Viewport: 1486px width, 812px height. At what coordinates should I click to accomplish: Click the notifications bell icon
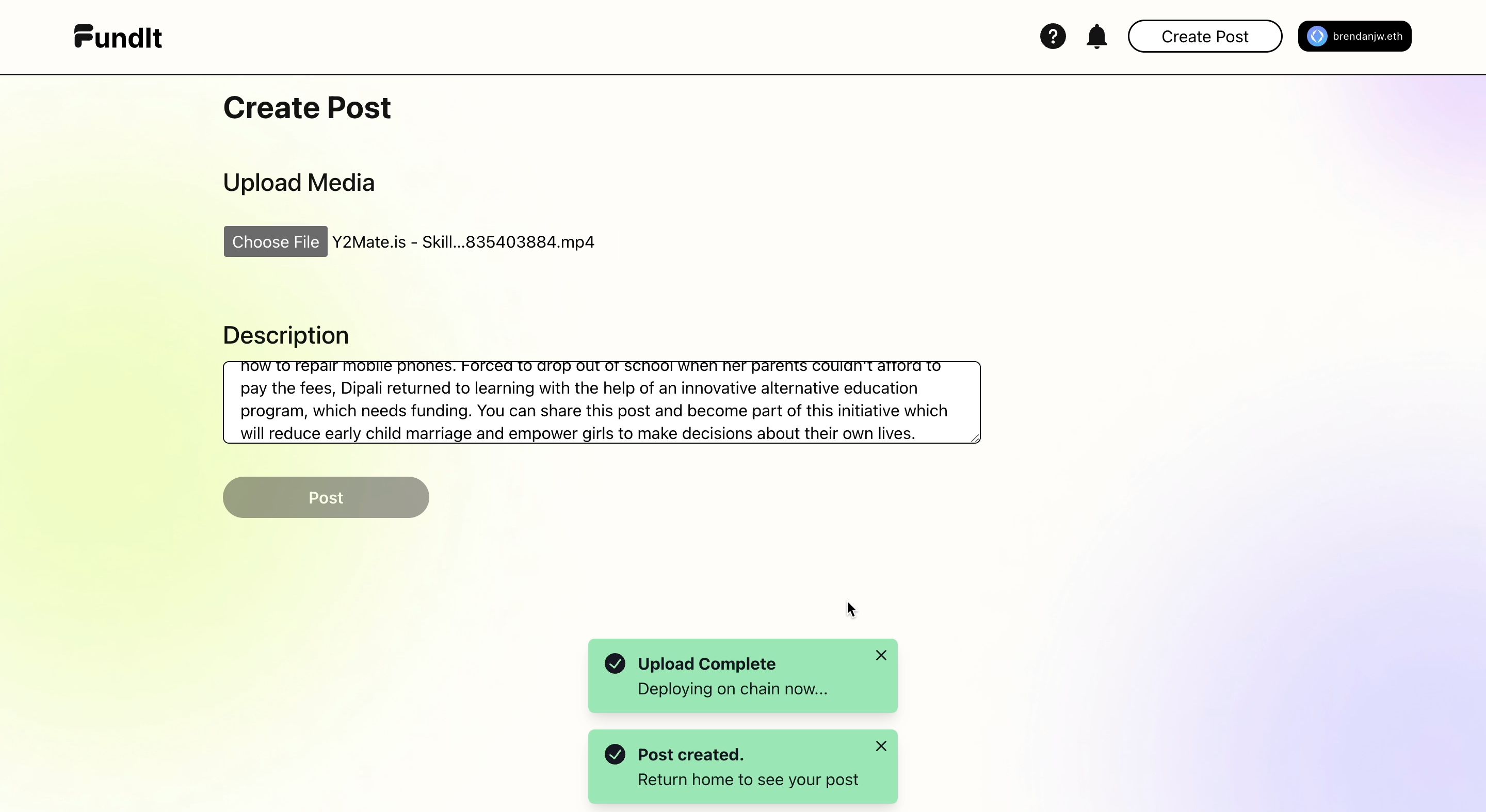click(1097, 36)
